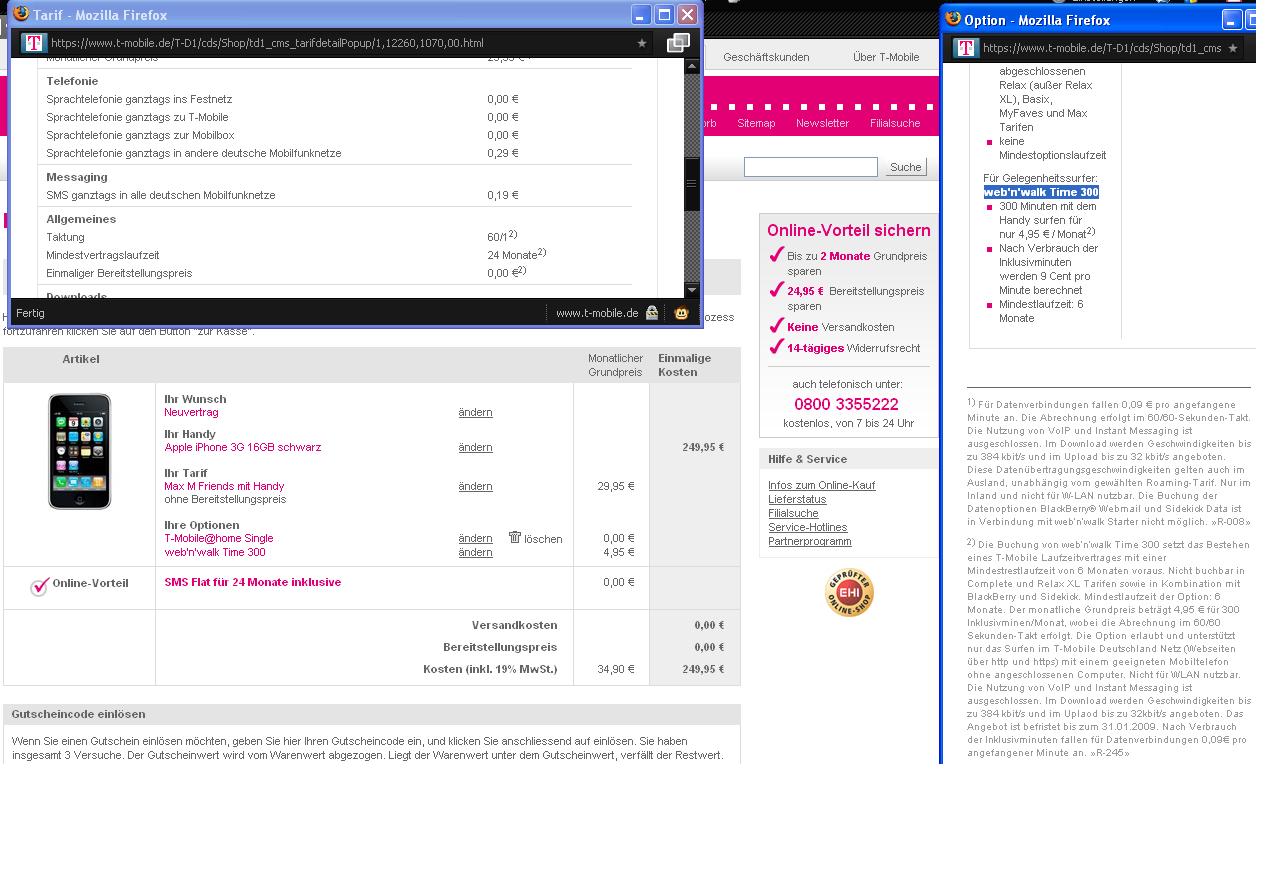Open web'n'walk Time 300 option link in cart
Viewport: 1277px width, 884px height.
pyautogui.click(x=215, y=552)
